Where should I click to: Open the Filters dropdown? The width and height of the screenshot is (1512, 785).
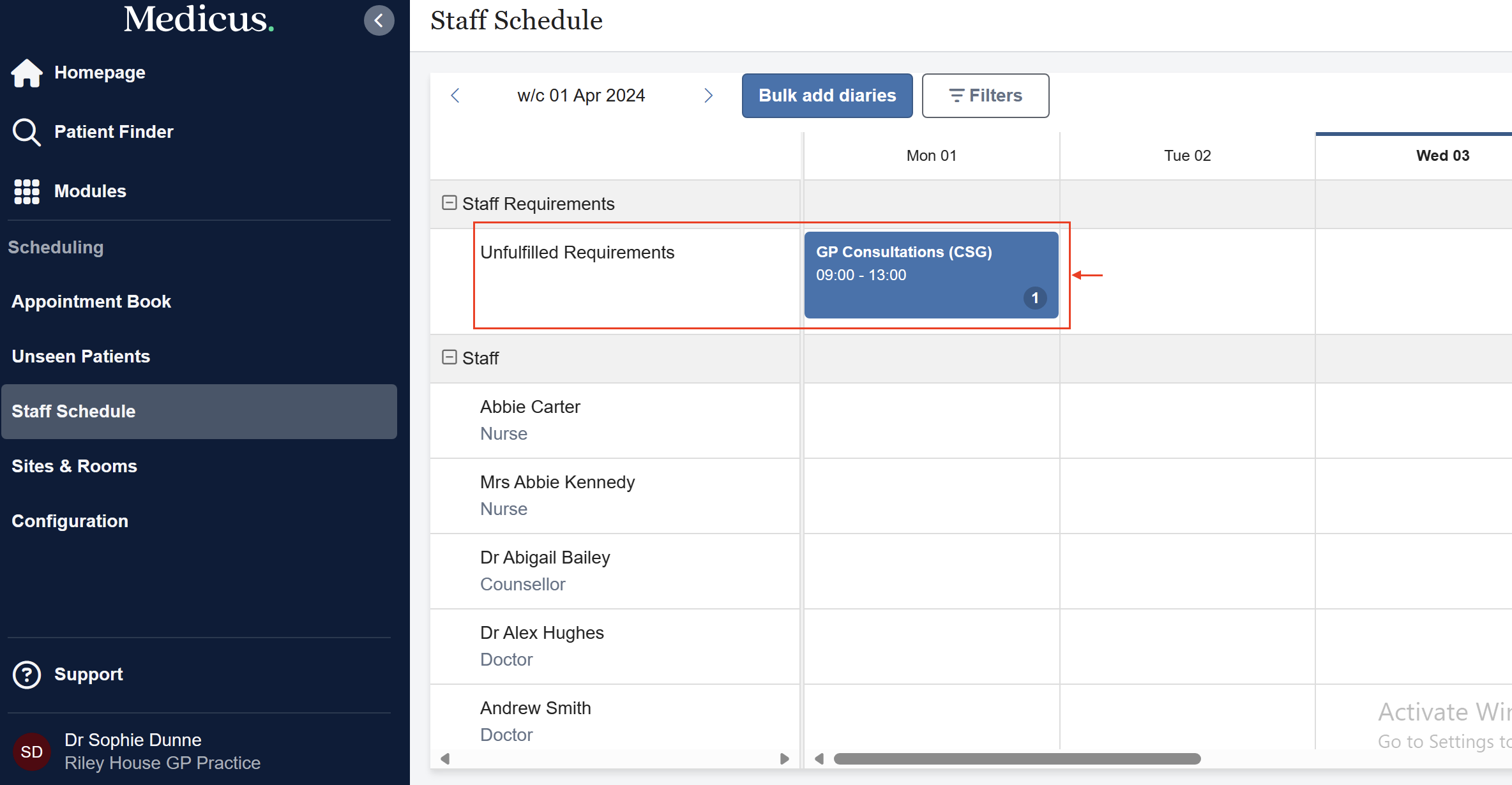(x=985, y=96)
